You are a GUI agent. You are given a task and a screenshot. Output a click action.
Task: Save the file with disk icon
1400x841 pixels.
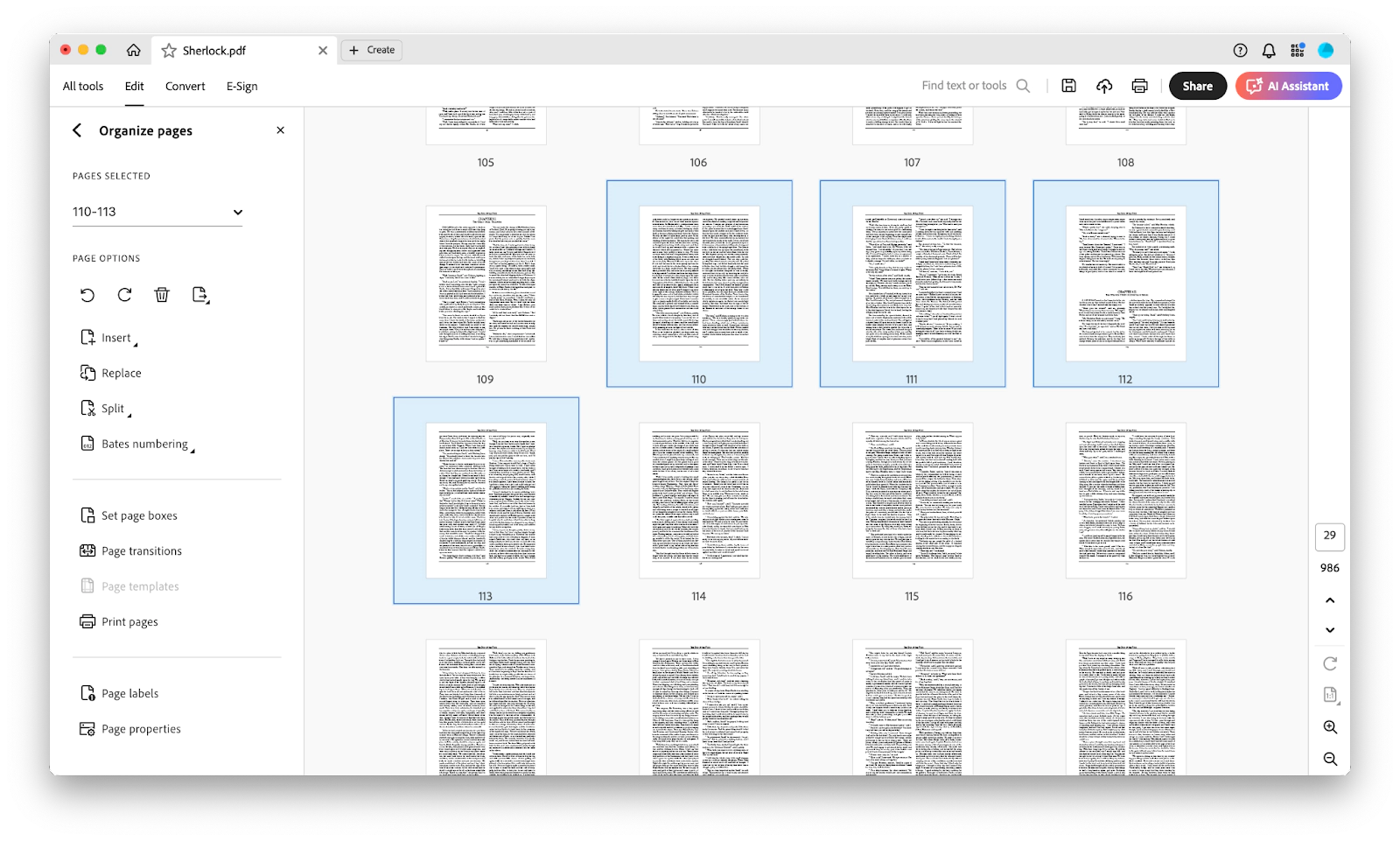pyautogui.click(x=1069, y=86)
